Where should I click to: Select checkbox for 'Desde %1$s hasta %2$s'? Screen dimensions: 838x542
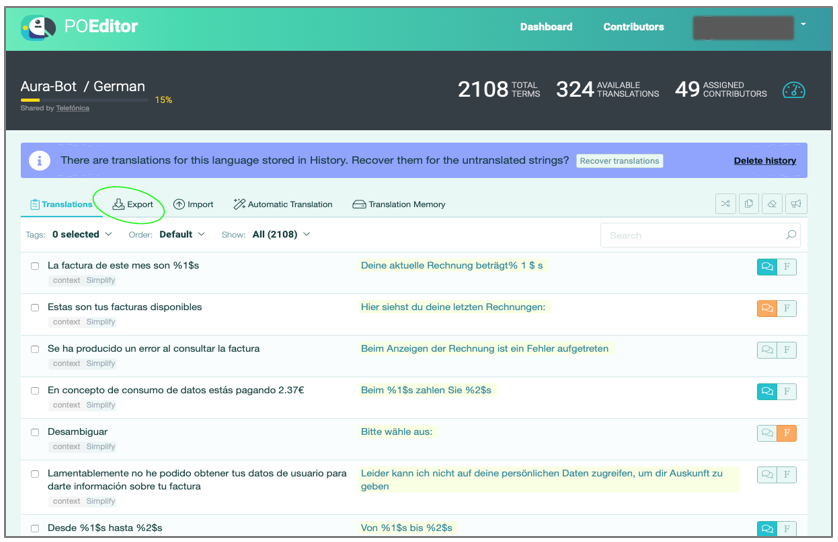[35, 528]
